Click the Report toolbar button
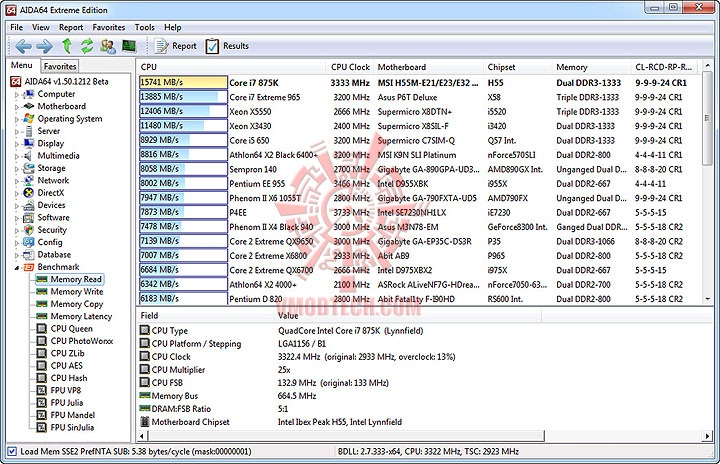The height and width of the screenshot is (464, 720). [175, 46]
